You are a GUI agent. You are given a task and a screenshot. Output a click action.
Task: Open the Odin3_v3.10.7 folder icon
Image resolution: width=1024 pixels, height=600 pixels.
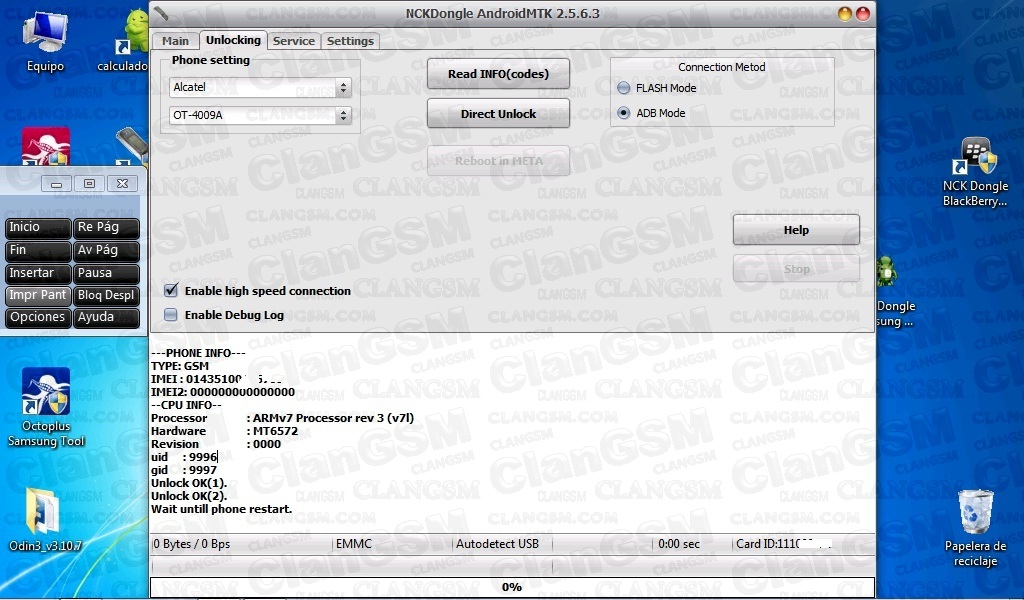(x=45, y=520)
